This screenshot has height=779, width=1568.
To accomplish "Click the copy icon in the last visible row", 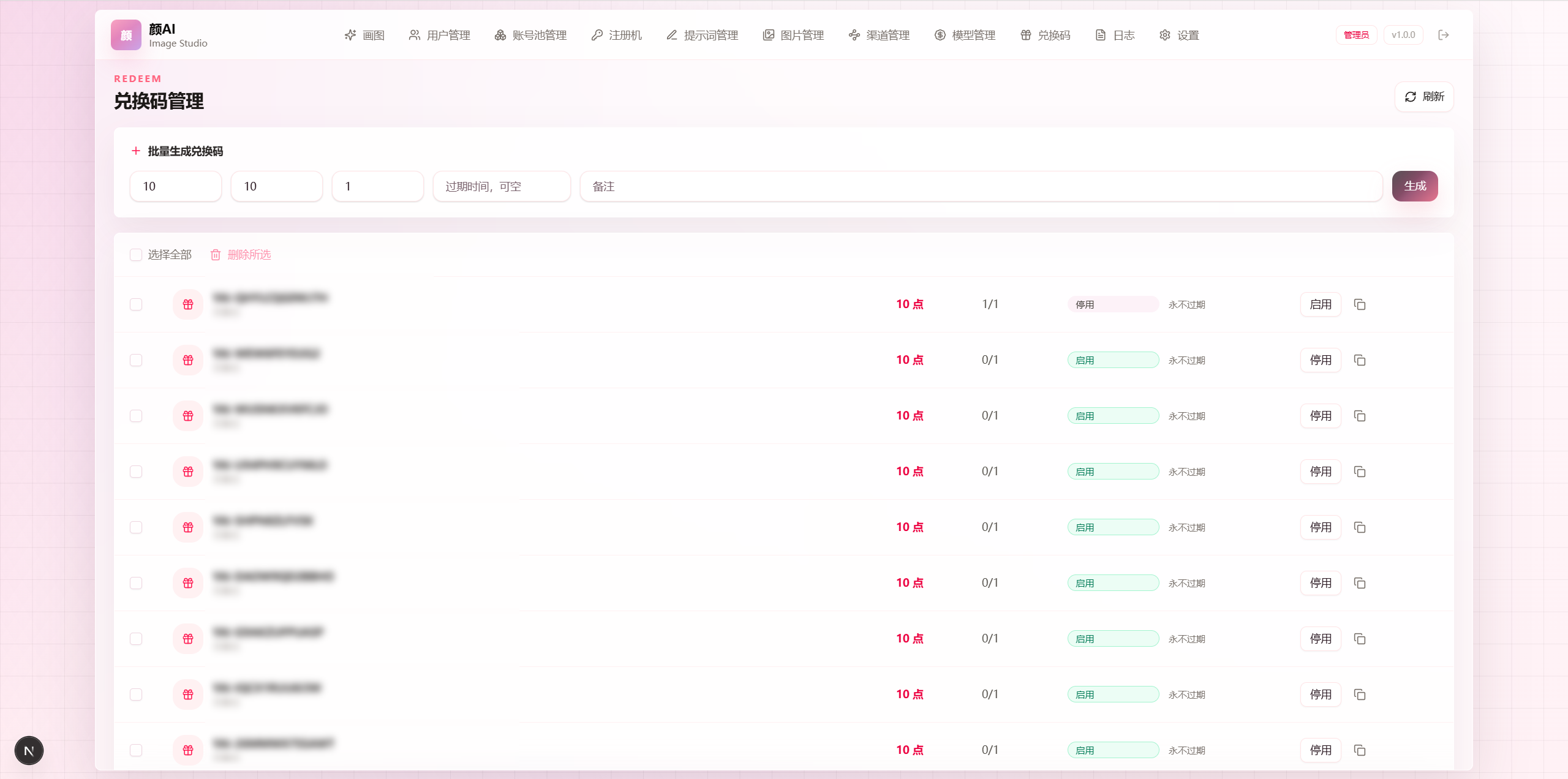I will pyautogui.click(x=1360, y=750).
